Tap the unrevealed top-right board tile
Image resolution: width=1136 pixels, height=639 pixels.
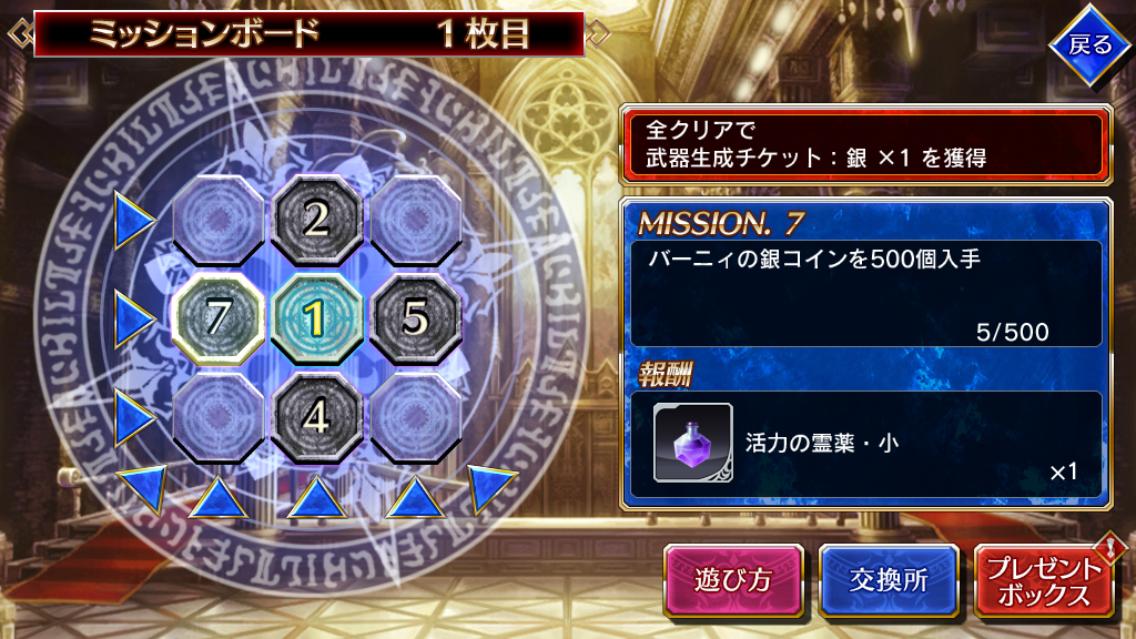[416, 219]
